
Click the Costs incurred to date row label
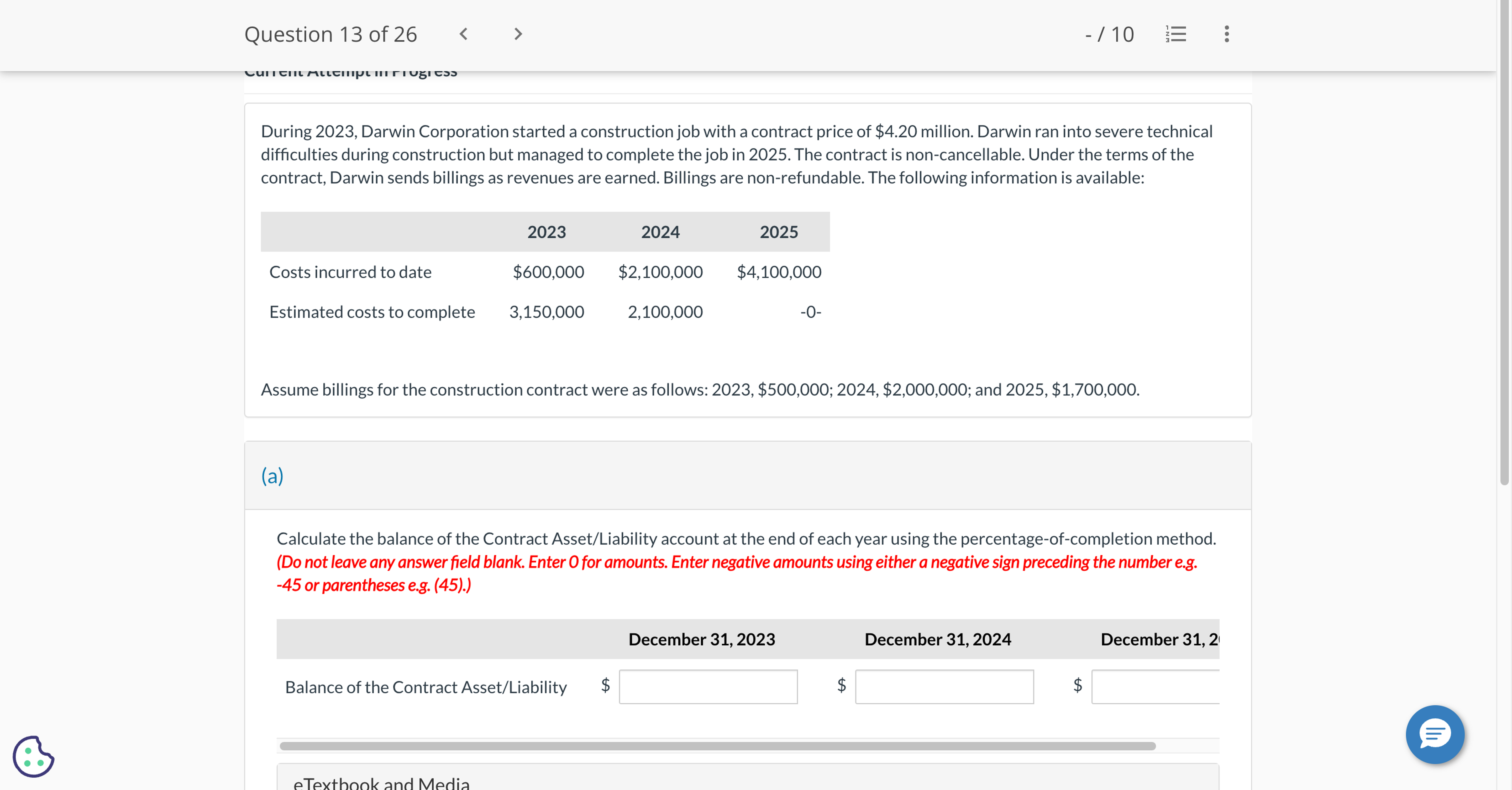[350, 272]
